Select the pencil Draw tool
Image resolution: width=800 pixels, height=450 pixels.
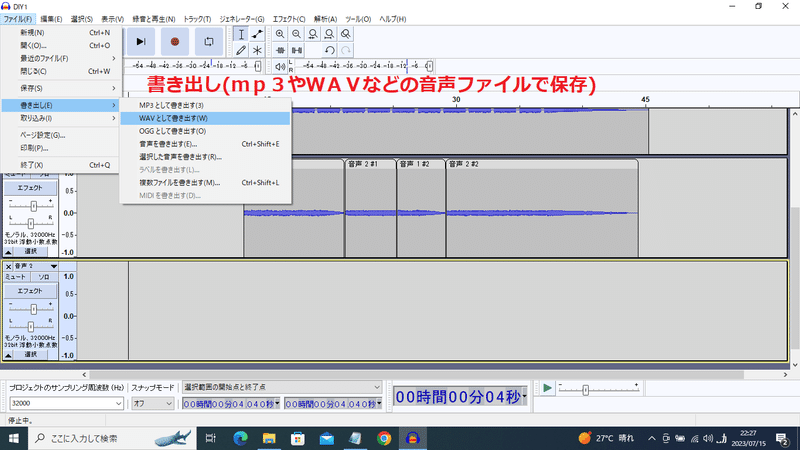(x=241, y=50)
